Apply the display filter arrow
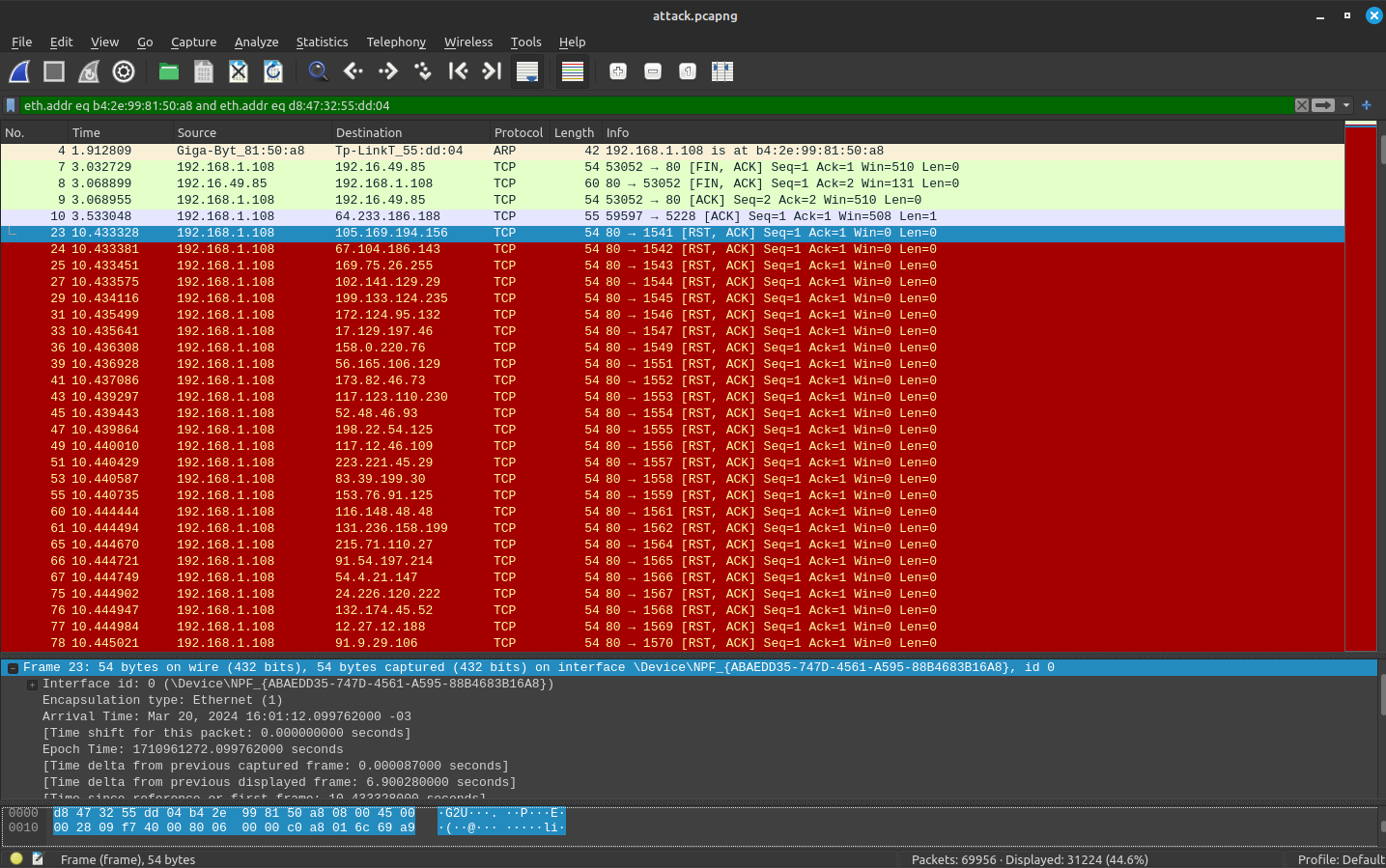 pos(1323,105)
